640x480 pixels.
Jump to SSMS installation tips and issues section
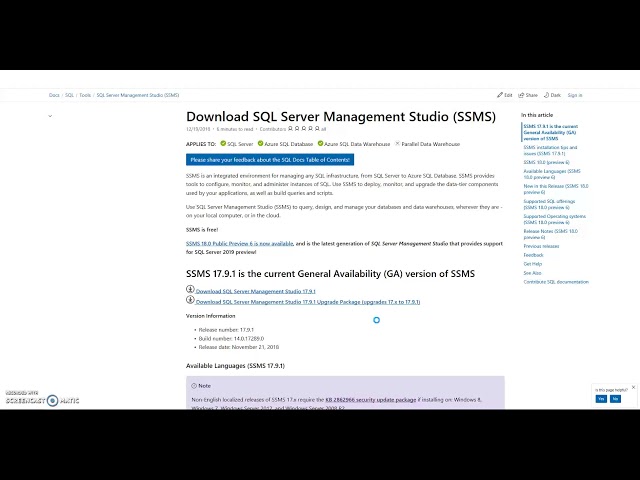pyautogui.click(x=550, y=150)
